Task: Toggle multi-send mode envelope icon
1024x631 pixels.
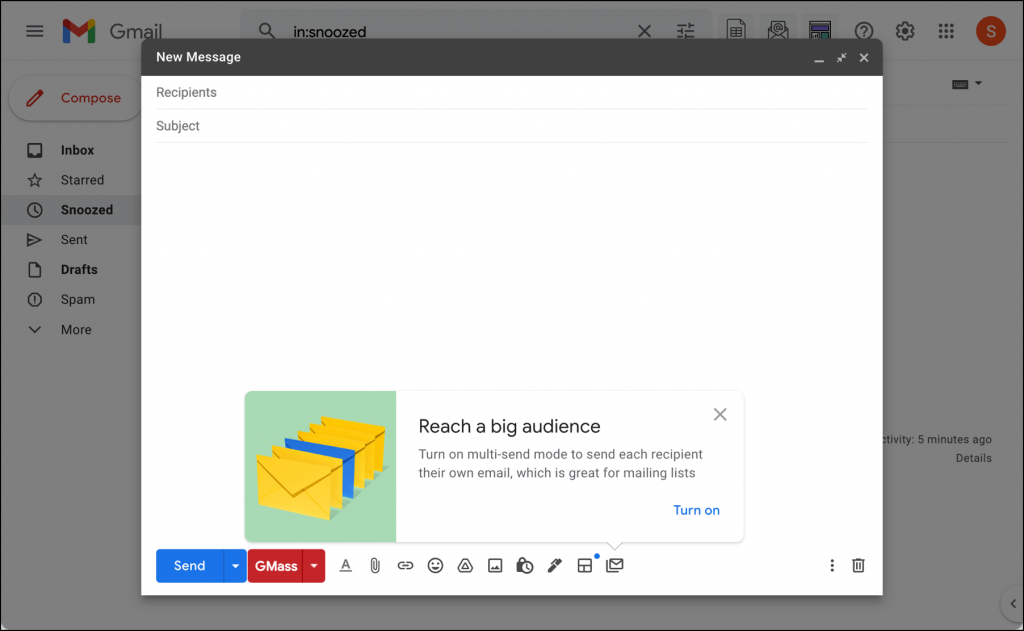Action: (615, 565)
